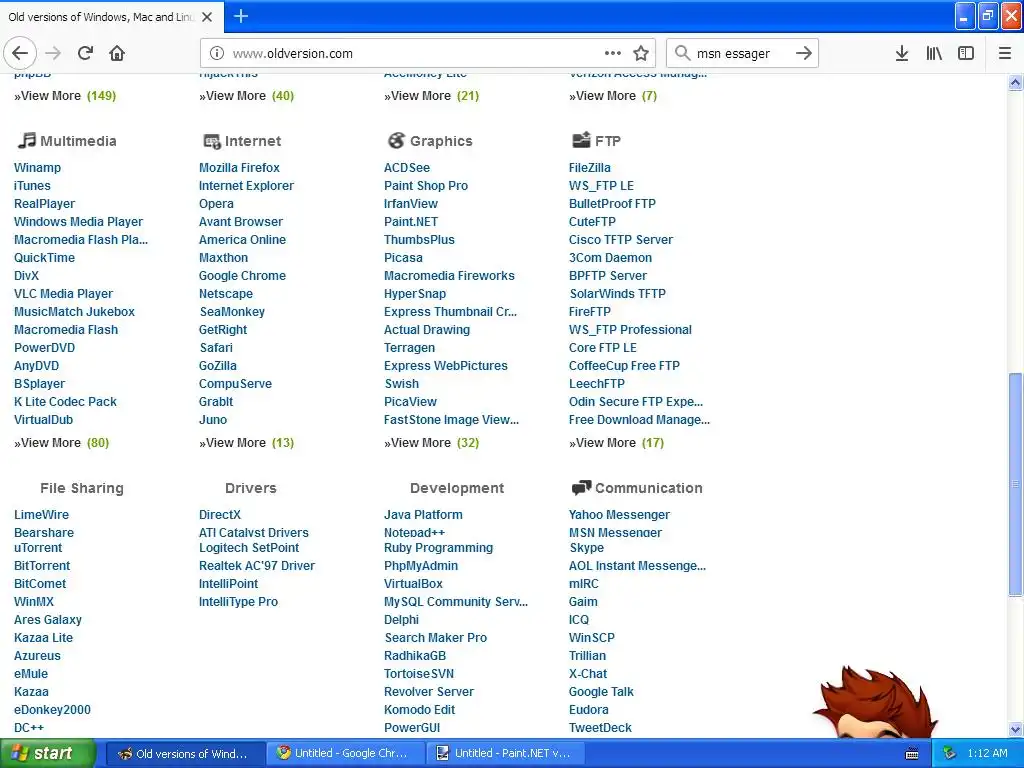Open IrfanView link
The width and height of the screenshot is (1024, 768).
pos(411,204)
